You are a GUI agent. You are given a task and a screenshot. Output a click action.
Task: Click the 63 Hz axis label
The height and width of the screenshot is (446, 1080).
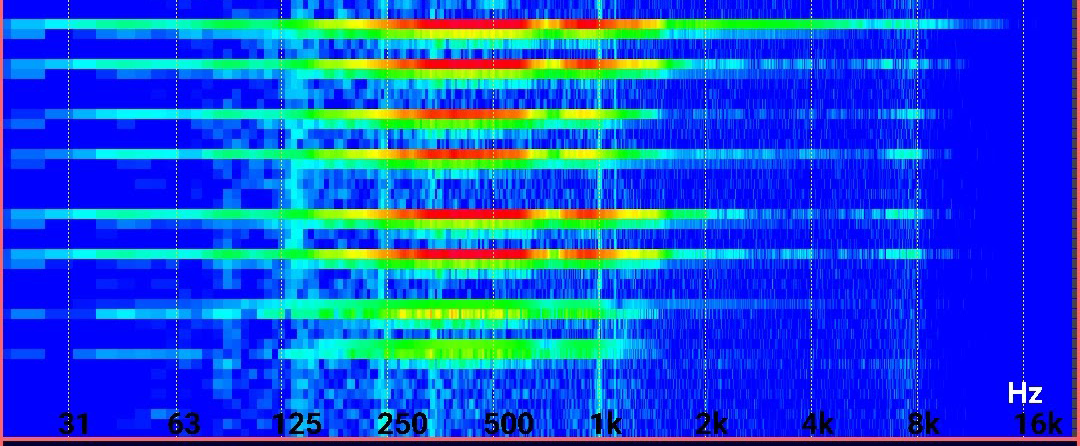click(x=184, y=423)
